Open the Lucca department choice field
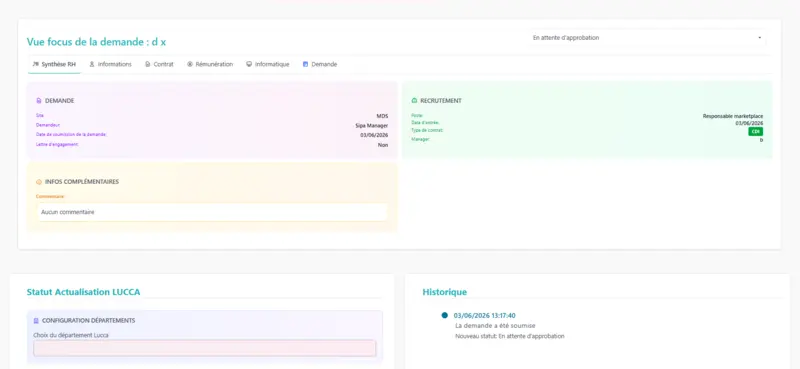Image resolution: width=800 pixels, height=369 pixels. point(205,348)
